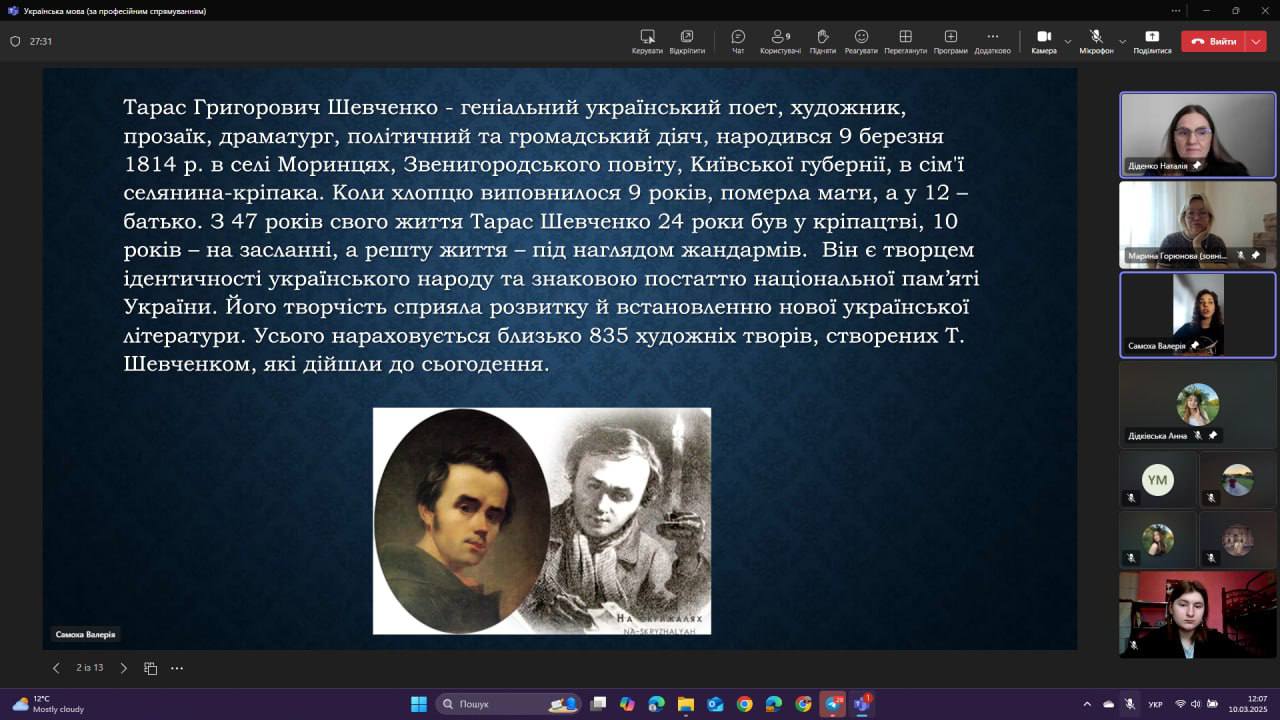Image resolution: width=1280 pixels, height=720 pixels.
Task: Open dropdown arrow next to Вийти
Action: click(1256, 42)
